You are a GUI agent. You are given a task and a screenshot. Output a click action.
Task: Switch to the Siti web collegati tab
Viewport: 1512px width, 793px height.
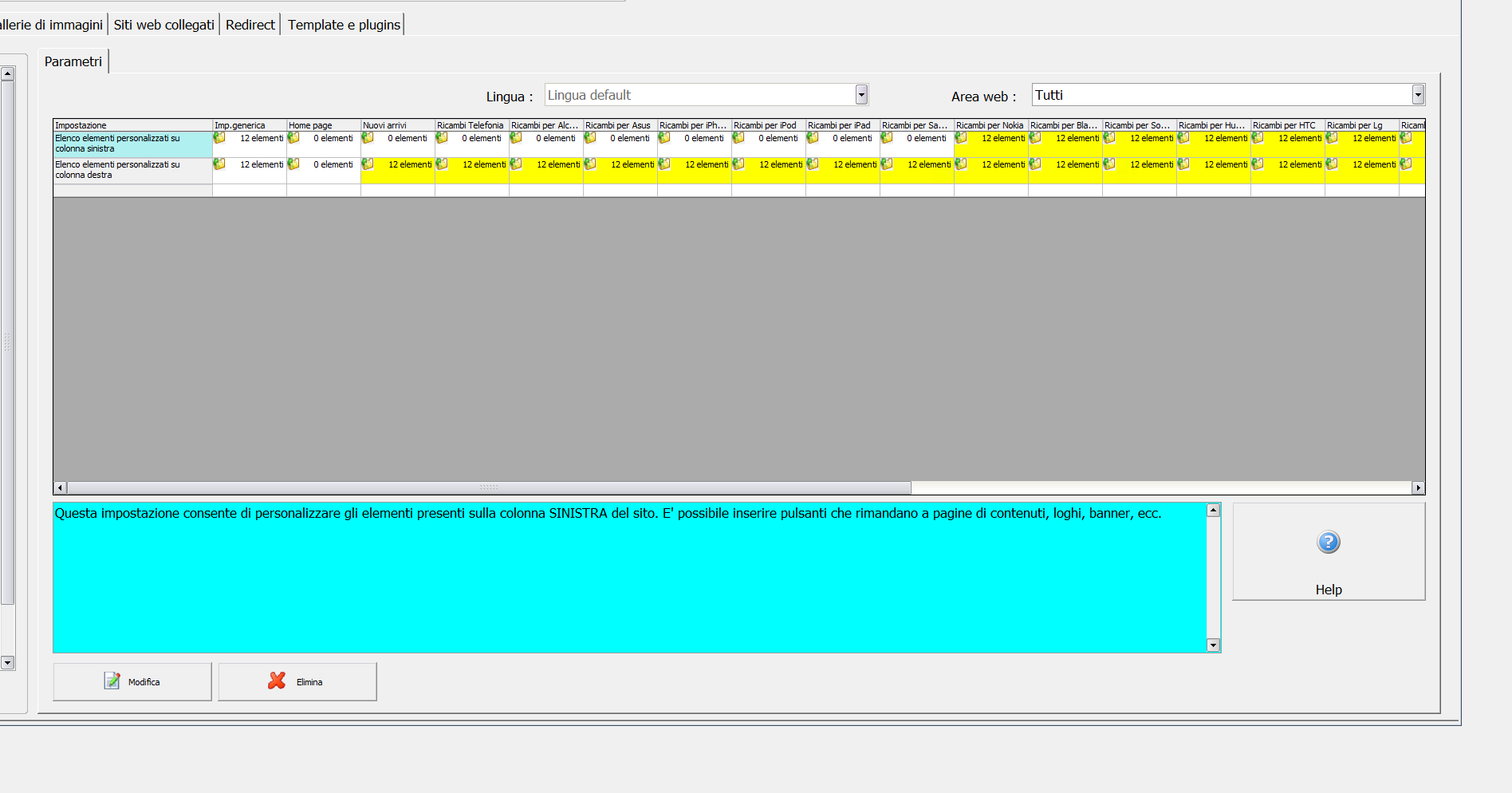coord(164,25)
